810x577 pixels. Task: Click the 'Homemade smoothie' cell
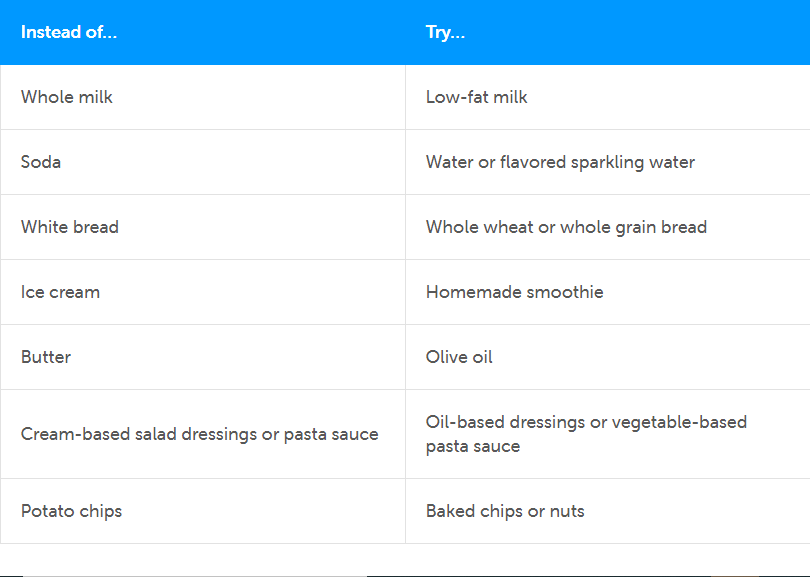pos(515,292)
